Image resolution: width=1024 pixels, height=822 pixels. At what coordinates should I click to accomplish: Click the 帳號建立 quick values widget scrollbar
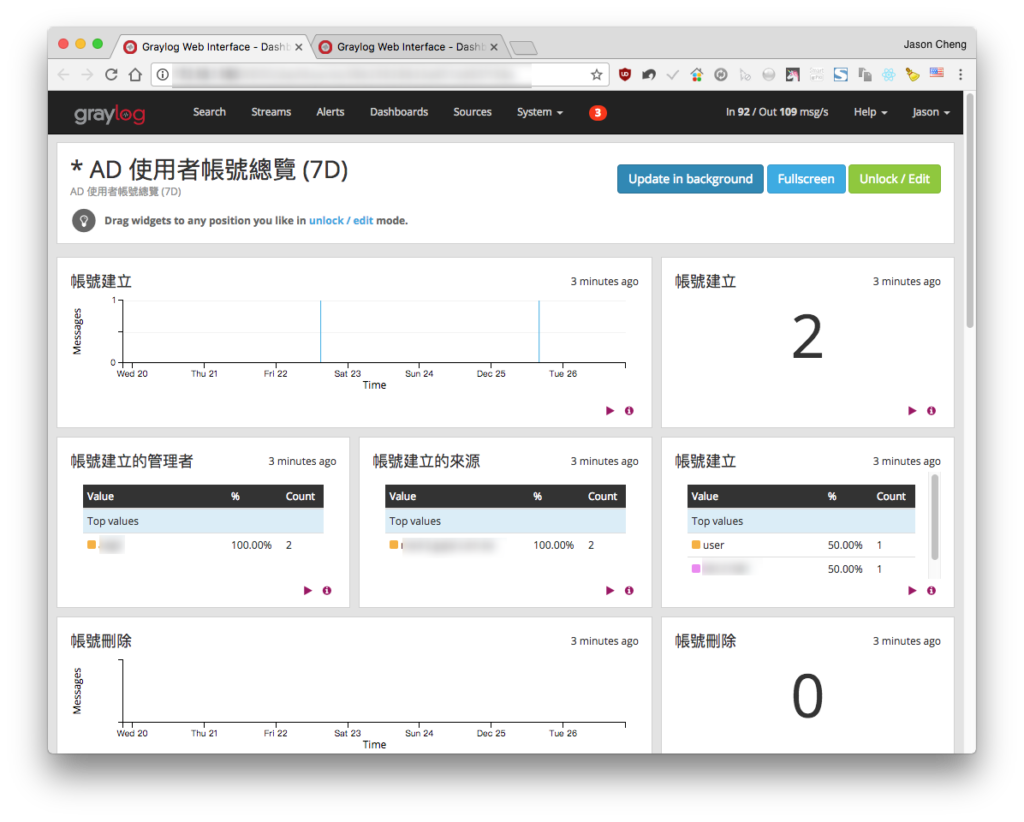click(x=935, y=518)
